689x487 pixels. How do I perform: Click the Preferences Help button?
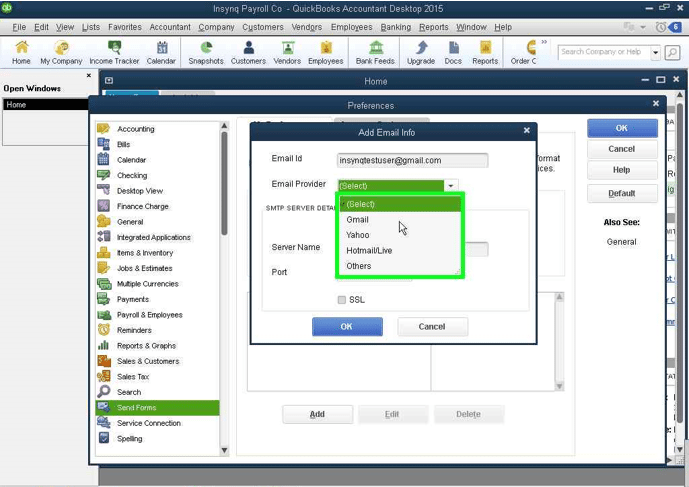622,170
